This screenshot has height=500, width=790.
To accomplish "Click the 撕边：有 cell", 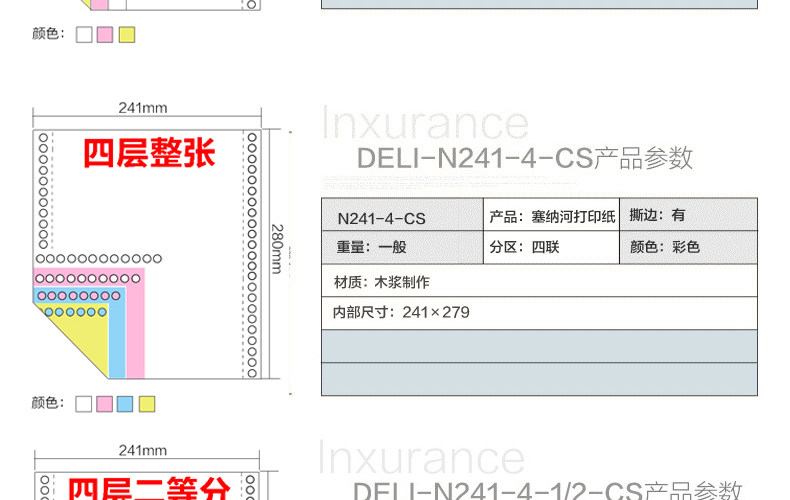I will [x=688, y=215].
